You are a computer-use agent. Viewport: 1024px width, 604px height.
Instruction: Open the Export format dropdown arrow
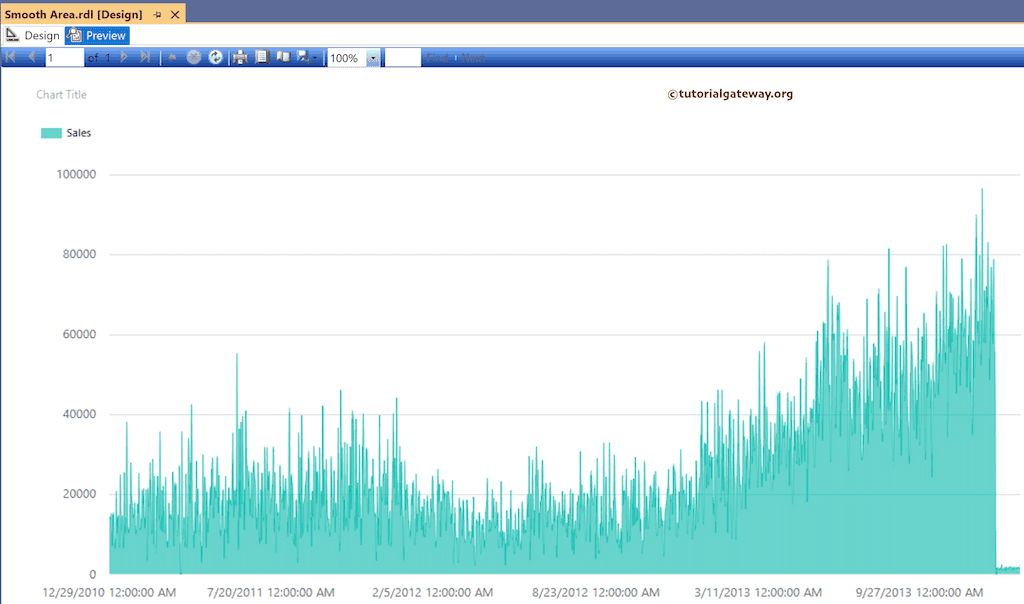point(312,57)
